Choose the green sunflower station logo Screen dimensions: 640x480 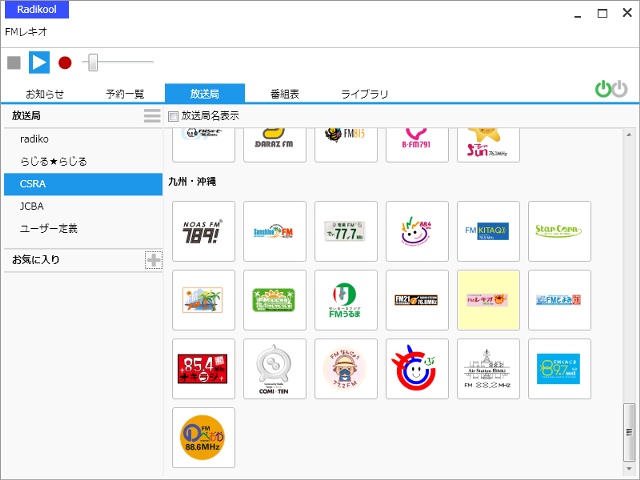(x=275, y=300)
